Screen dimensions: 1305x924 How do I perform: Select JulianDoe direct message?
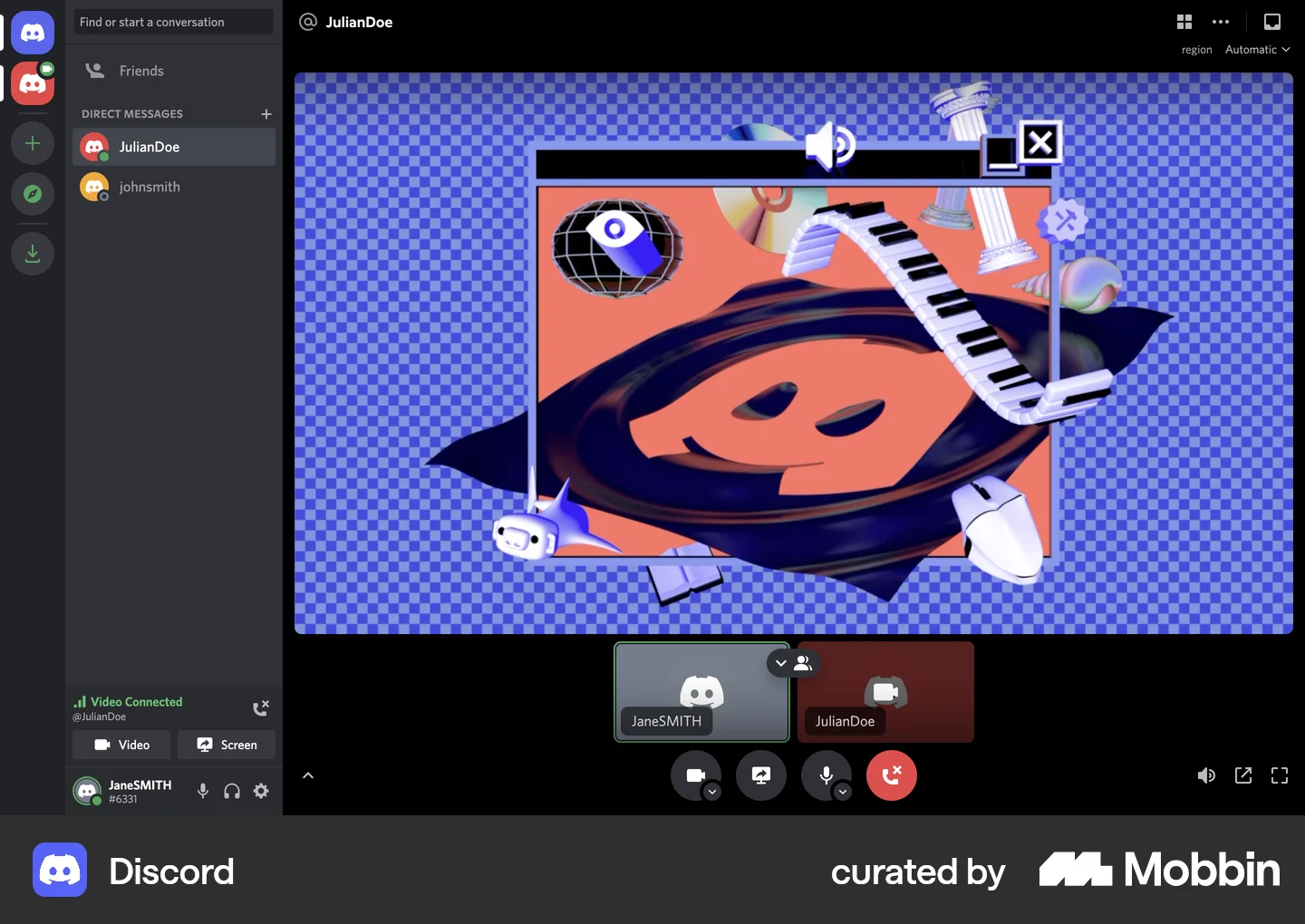click(x=174, y=147)
